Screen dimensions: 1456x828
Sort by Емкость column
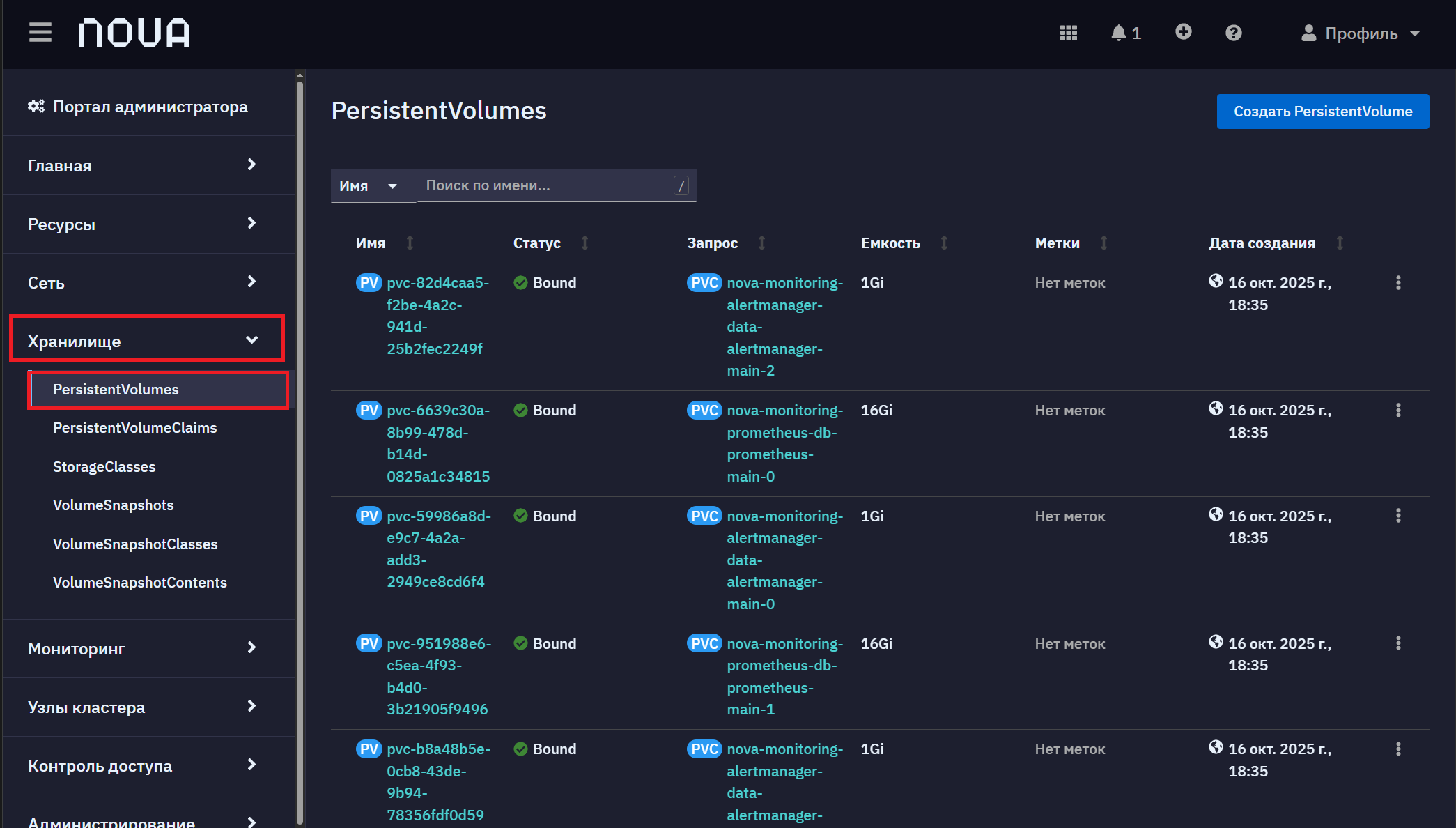click(904, 243)
